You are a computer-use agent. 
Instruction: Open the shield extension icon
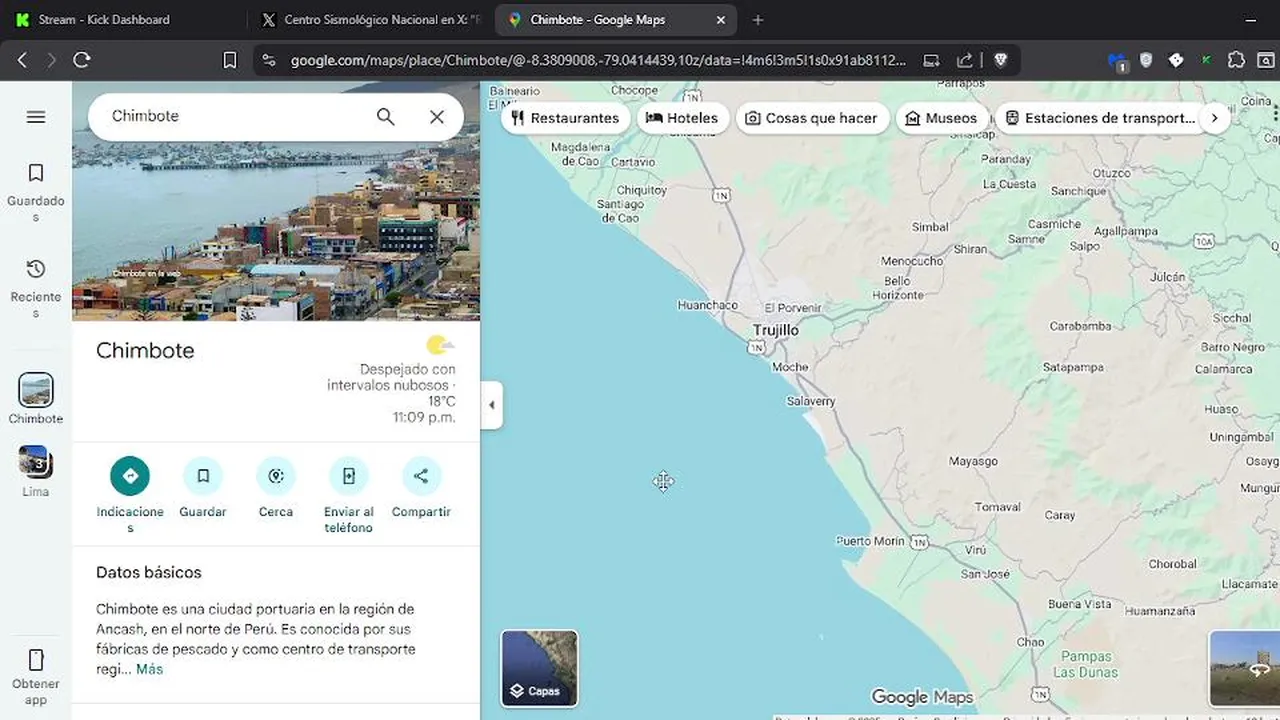pos(1146,60)
